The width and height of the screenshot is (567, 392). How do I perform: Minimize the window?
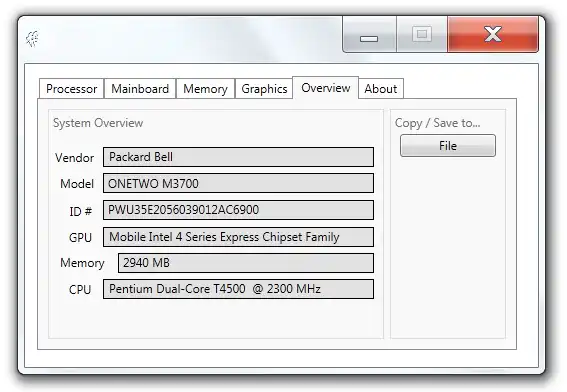pyautogui.click(x=369, y=35)
